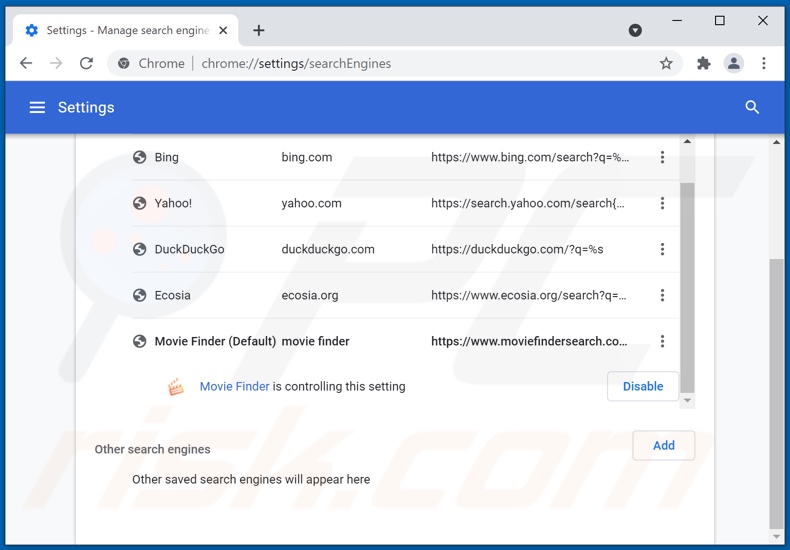The image size is (790, 550).
Task: Click the globe icon beside Yahoo!
Action: click(x=140, y=203)
